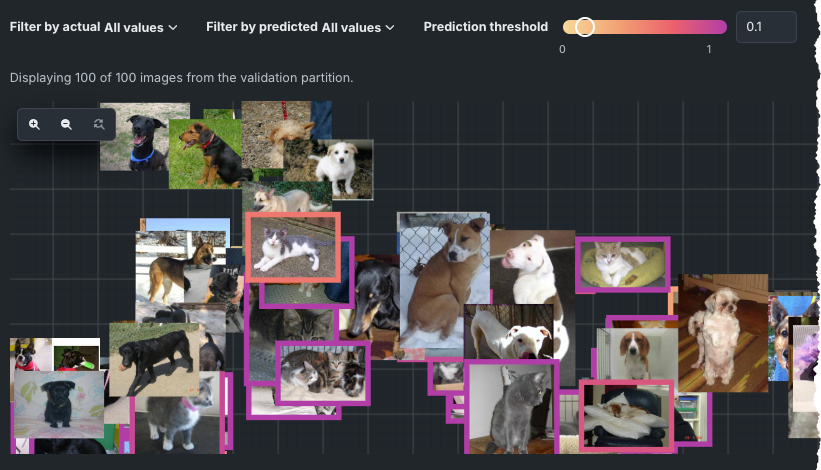
Task: Click the black-and-tan dog on grass
Action: tap(206, 154)
